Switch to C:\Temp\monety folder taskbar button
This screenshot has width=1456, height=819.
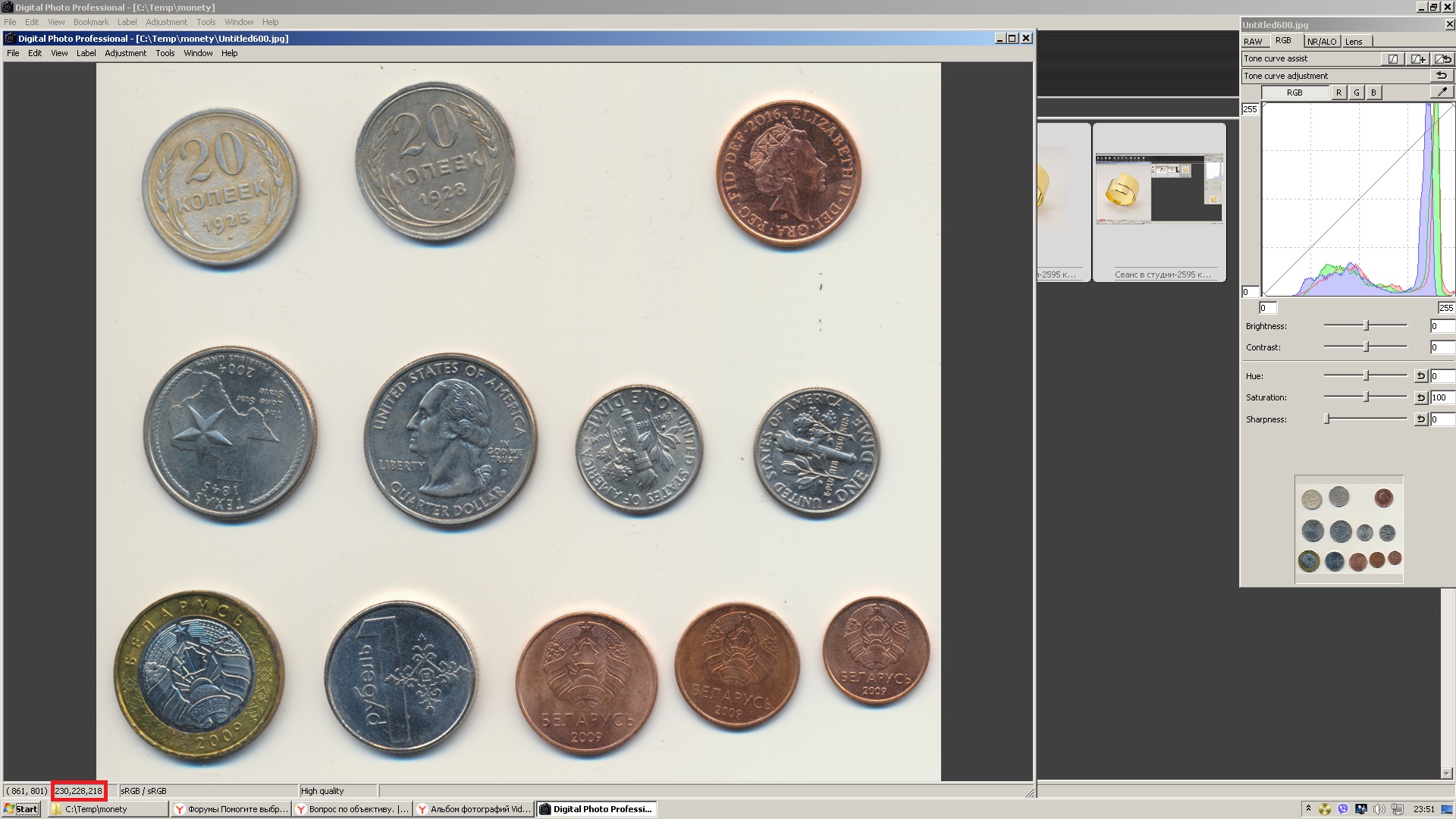(108, 809)
